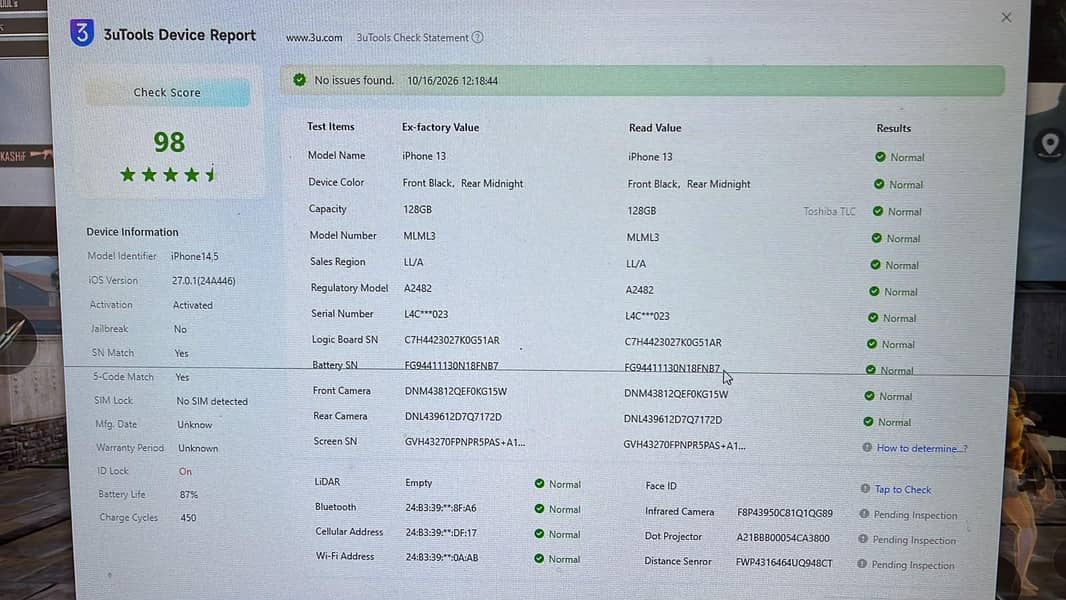The image size is (1066, 600).
Task: Click the Infrared Camera pending info icon
Action: point(864,514)
